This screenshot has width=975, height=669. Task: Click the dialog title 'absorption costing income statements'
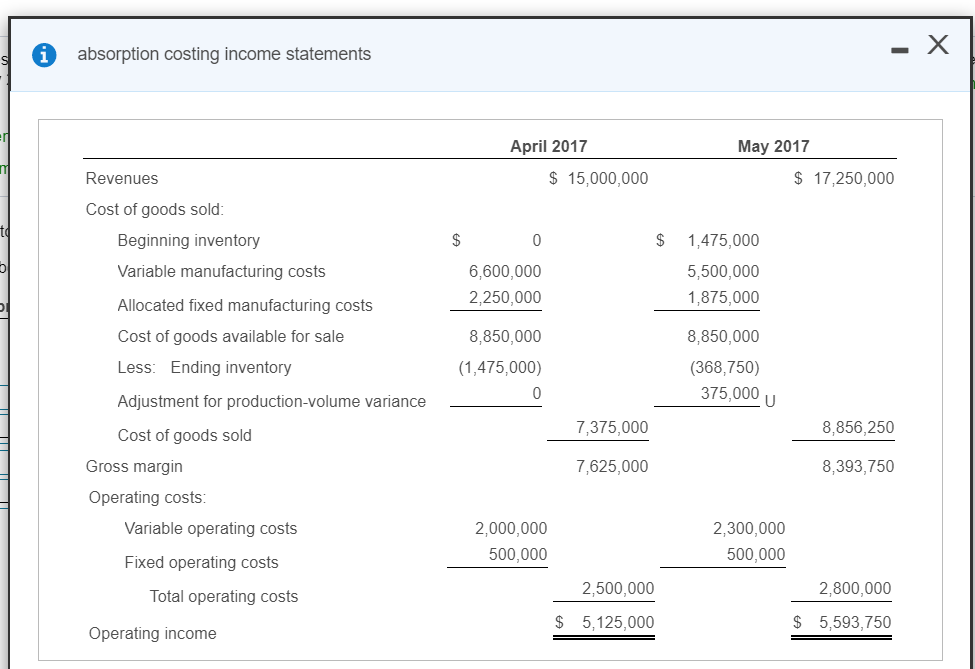click(226, 54)
